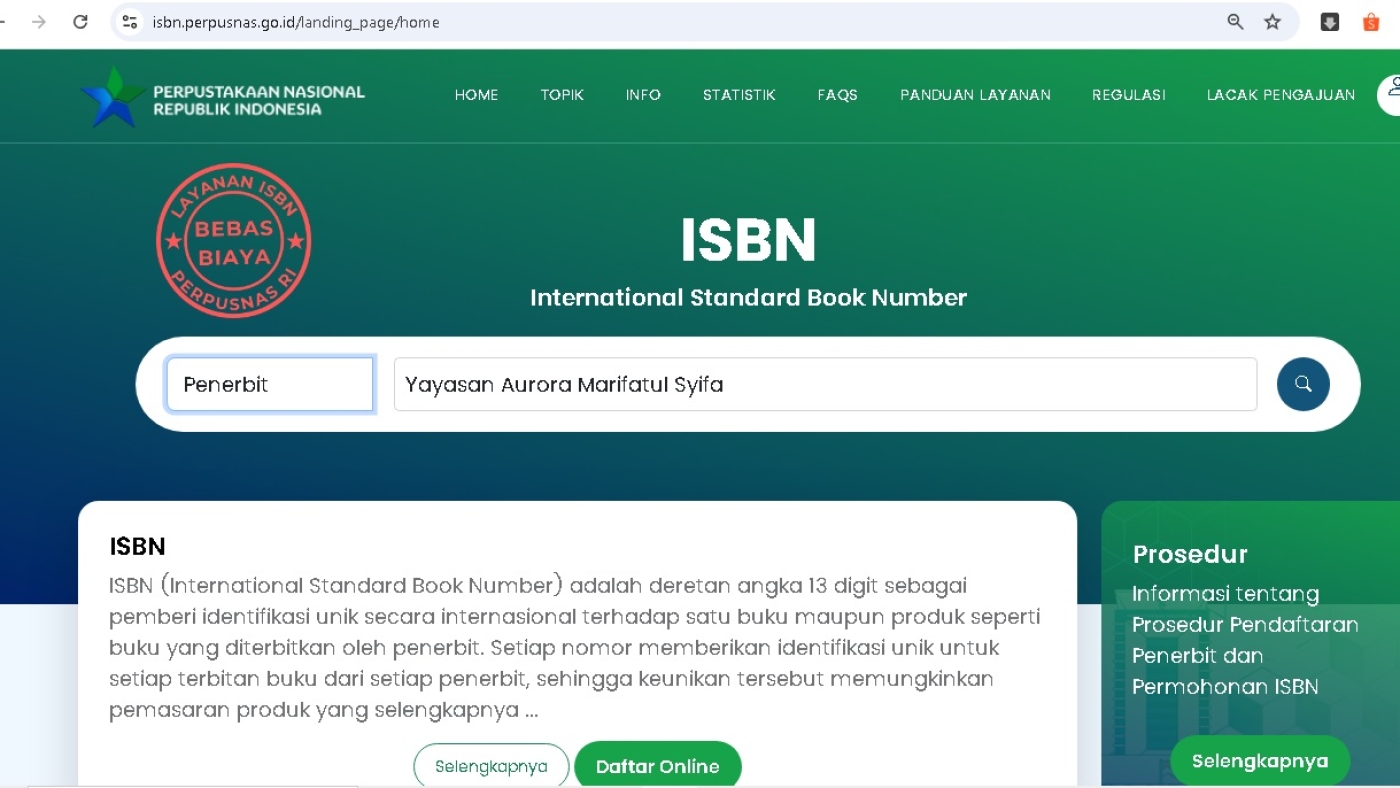This screenshot has height=788, width=1400.
Task: Open the STATISTIK menu item
Action: 739,95
